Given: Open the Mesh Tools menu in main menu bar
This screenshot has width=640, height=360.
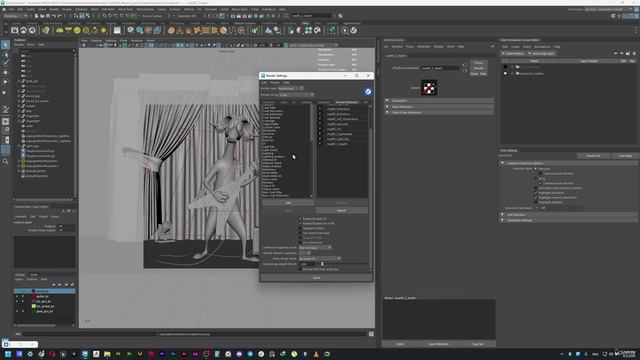Looking at the screenshot, I should pos(126,9).
